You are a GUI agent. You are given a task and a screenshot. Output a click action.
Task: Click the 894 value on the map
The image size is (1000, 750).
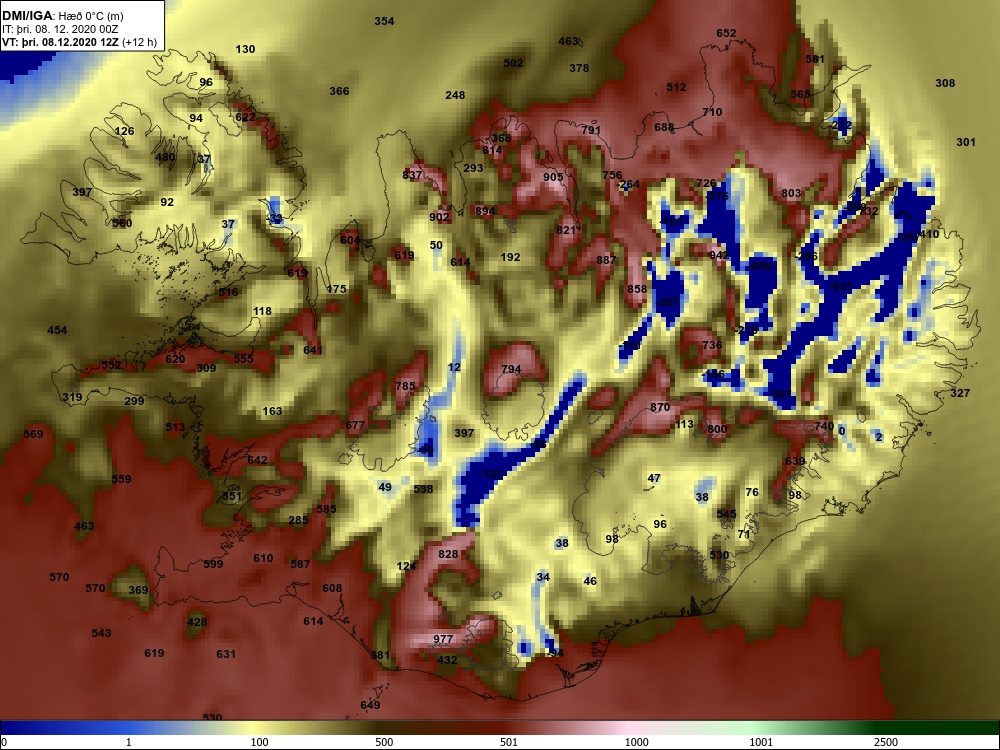pyautogui.click(x=485, y=211)
